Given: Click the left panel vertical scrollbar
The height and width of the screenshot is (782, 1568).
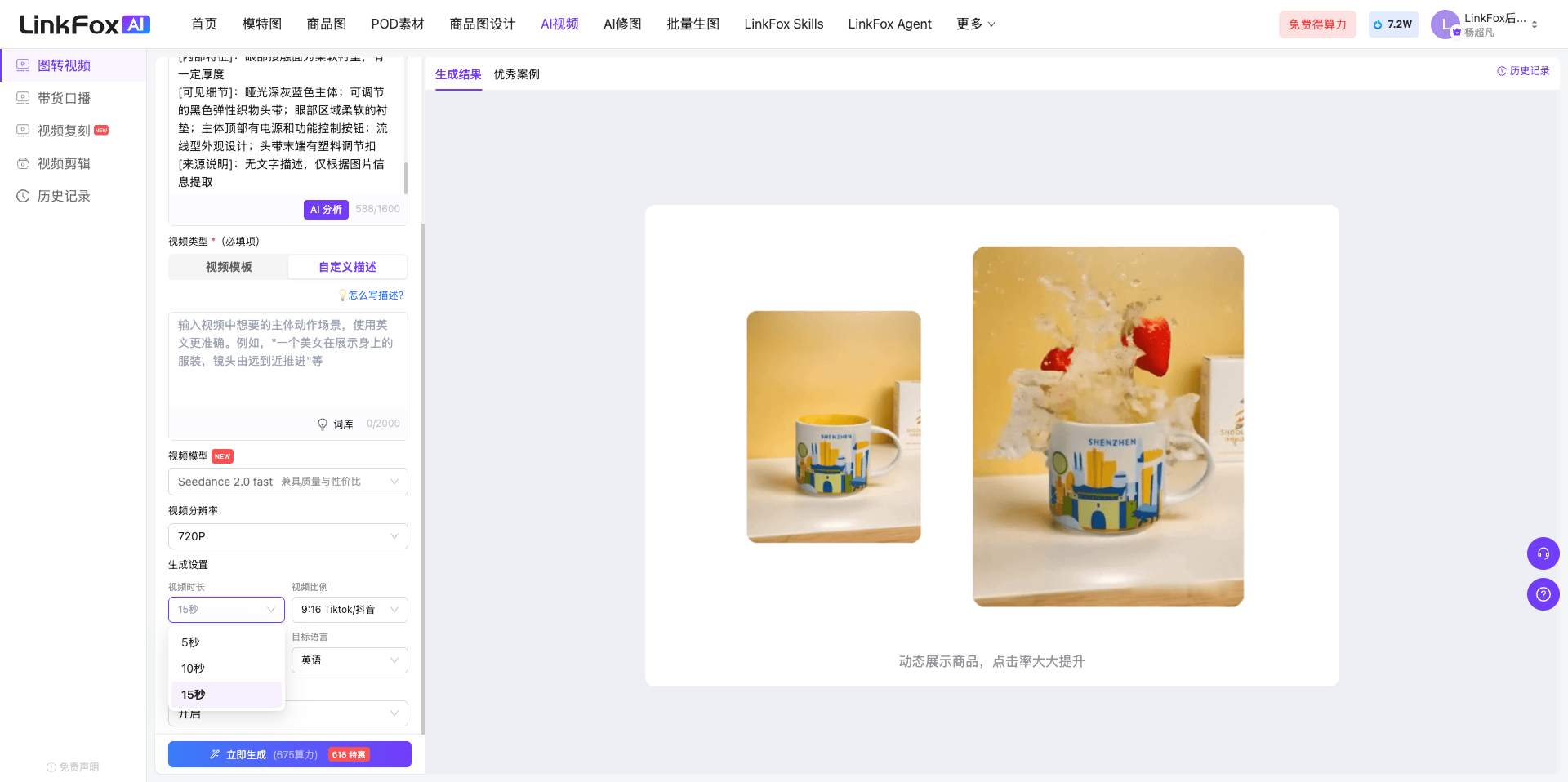Looking at the screenshot, I should (422, 478).
